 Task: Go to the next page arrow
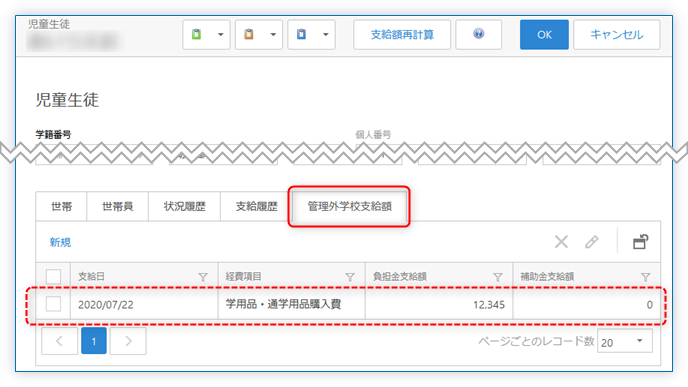pos(128,341)
